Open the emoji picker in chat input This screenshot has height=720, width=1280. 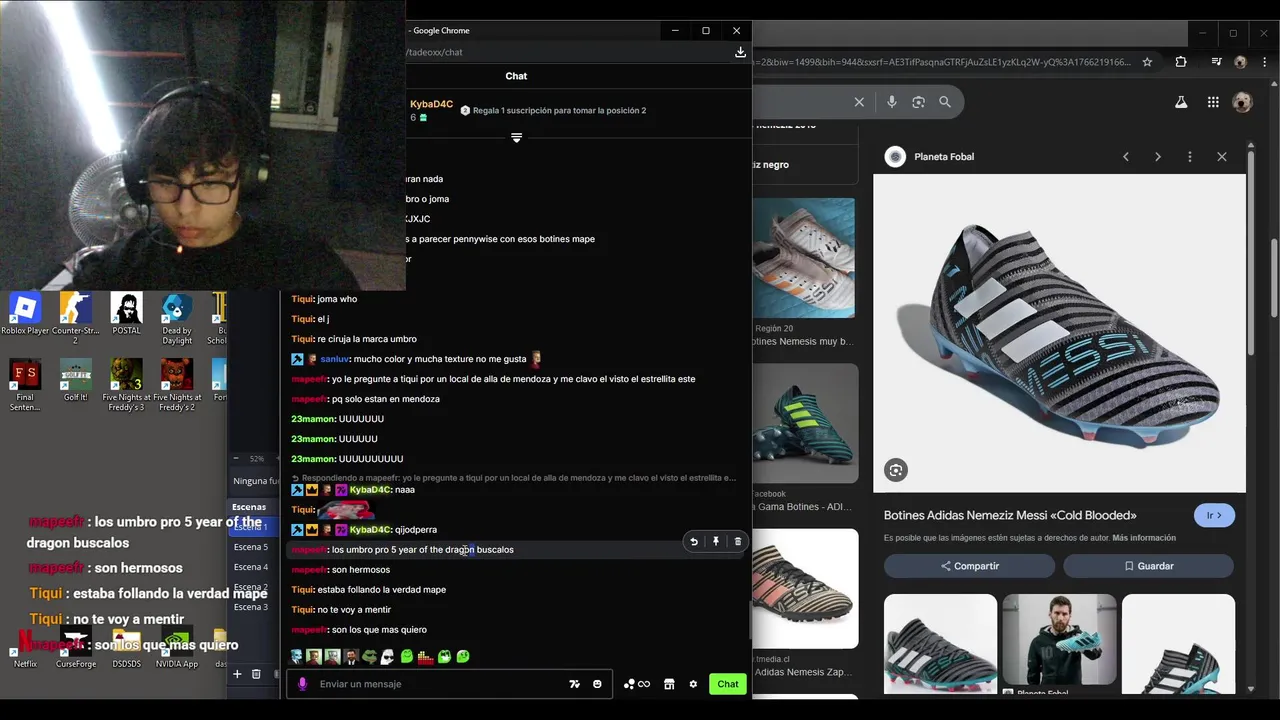(597, 684)
